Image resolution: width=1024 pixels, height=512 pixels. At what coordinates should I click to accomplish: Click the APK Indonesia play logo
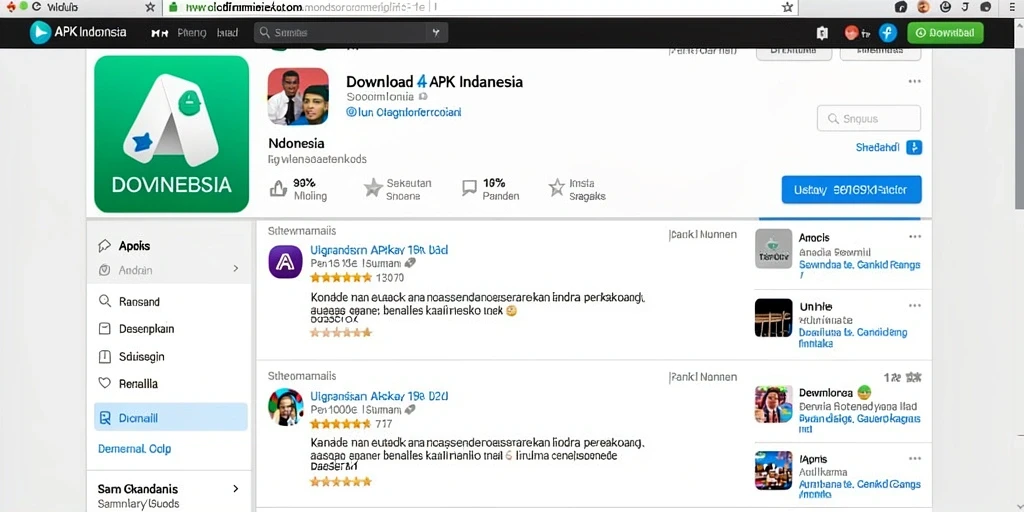[x=40, y=33]
